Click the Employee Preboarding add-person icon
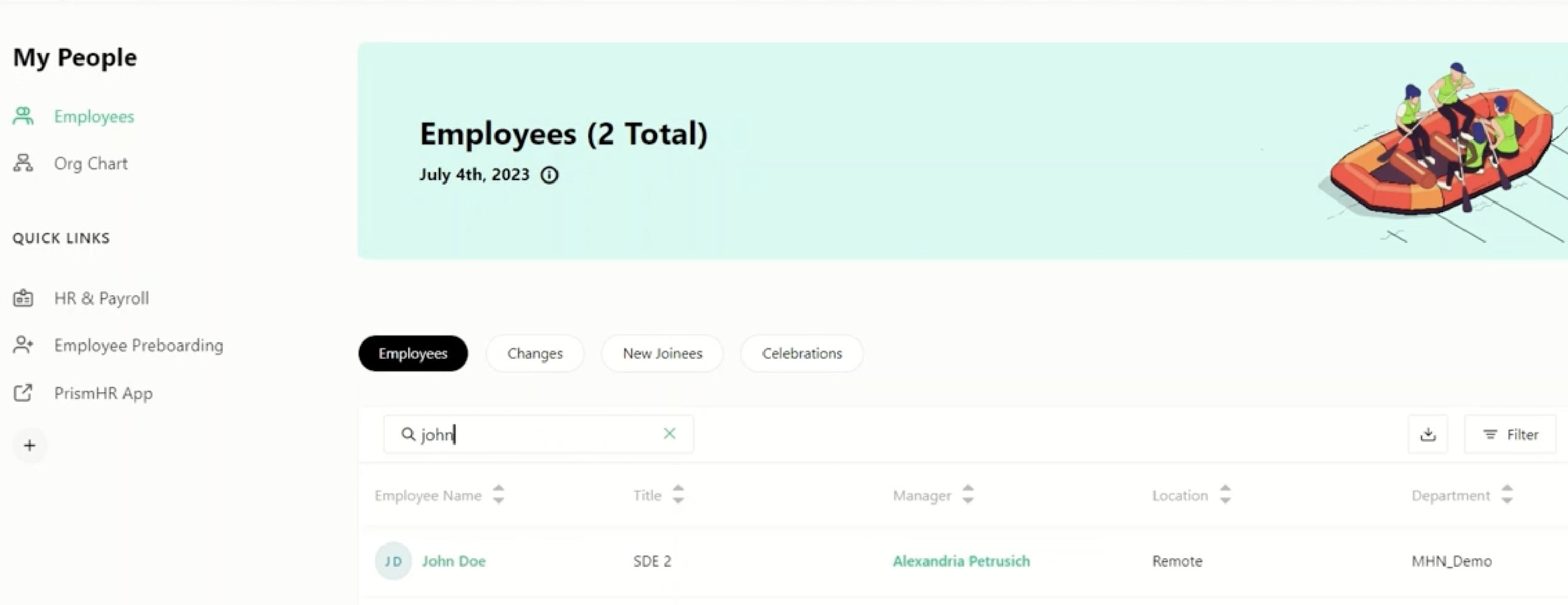The image size is (1568, 605). tap(23, 345)
